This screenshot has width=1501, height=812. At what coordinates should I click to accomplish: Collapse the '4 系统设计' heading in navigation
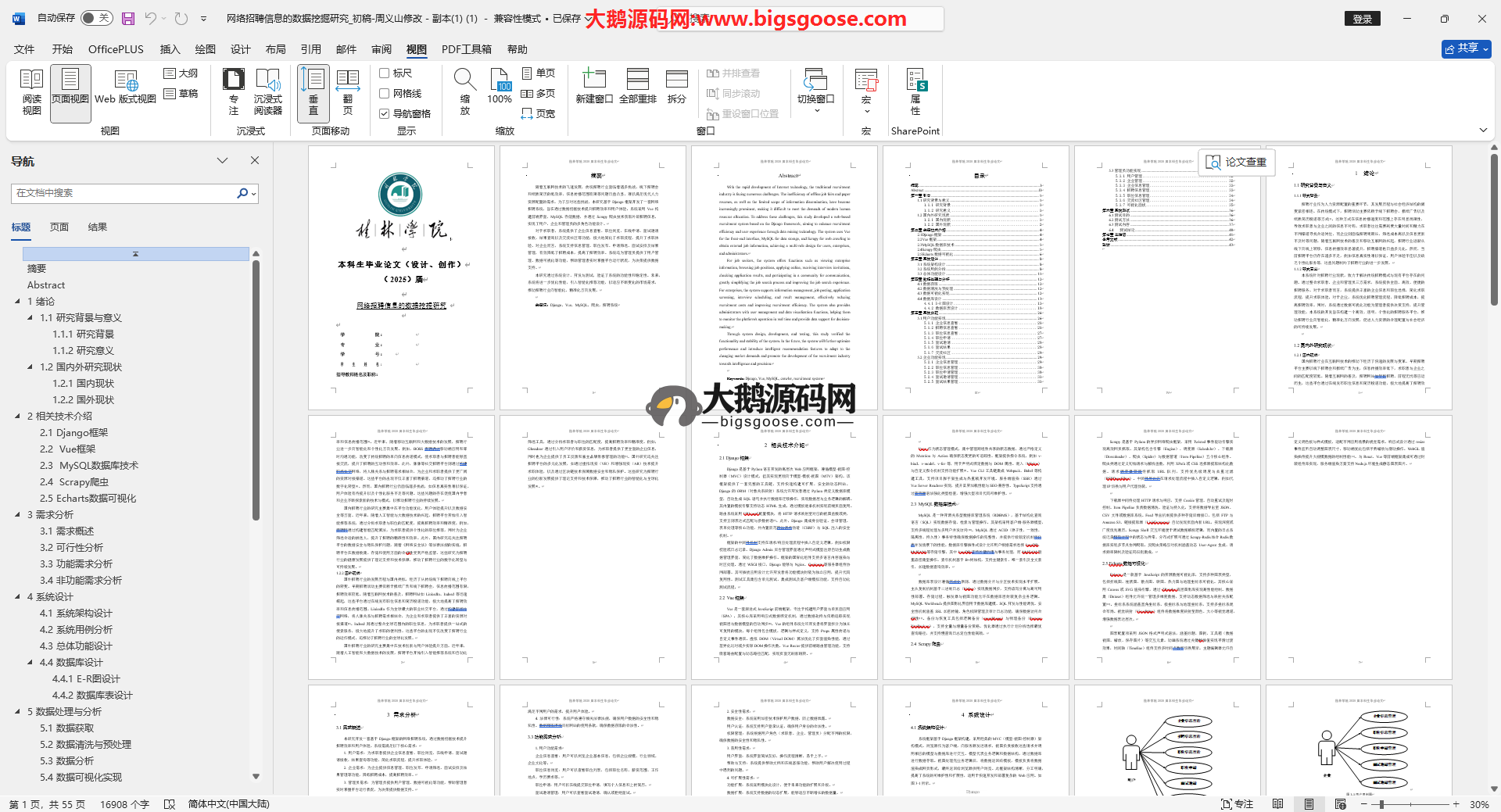tap(18, 597)
